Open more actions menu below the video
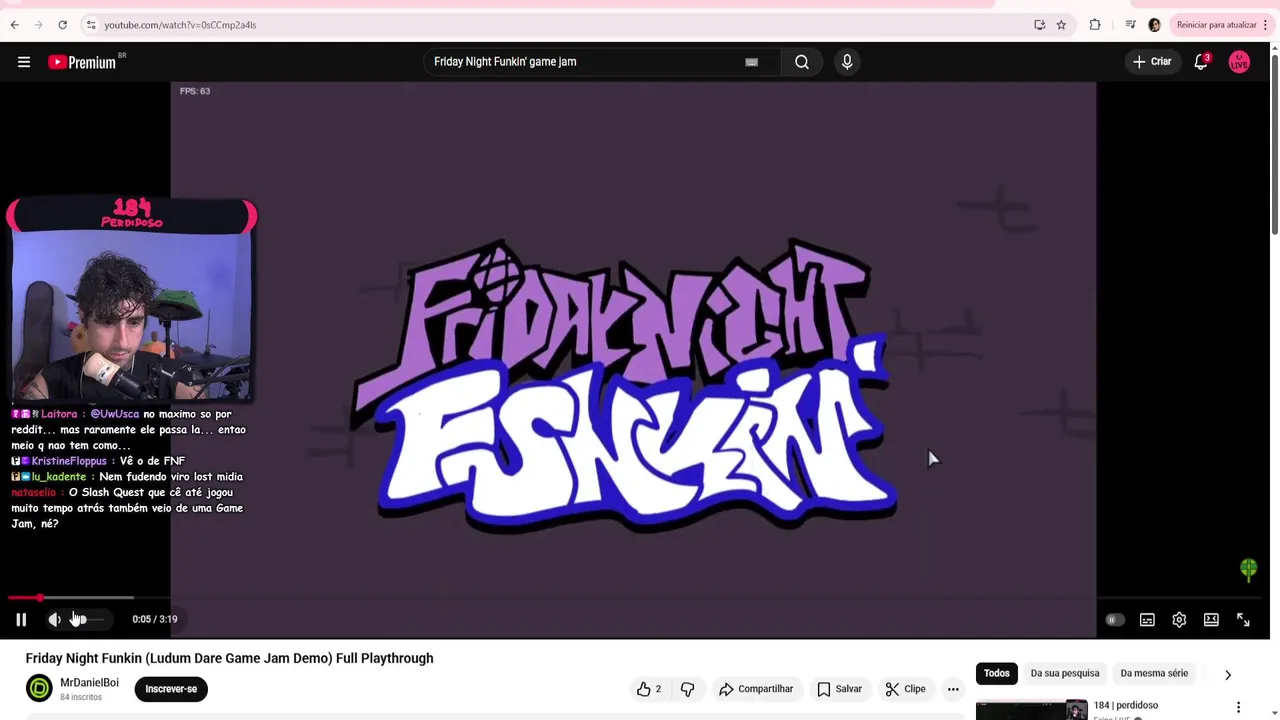The image size is (1280, 720). [x=953, y=689]
